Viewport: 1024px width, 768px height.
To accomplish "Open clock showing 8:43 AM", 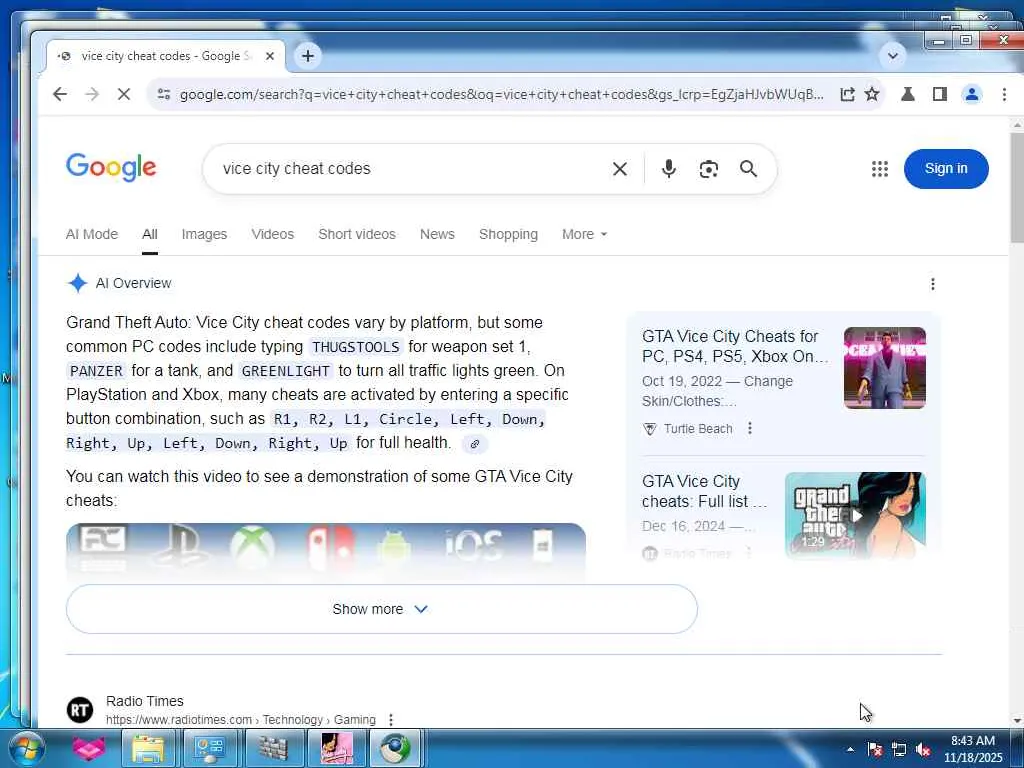I will (x=972, y=749).
